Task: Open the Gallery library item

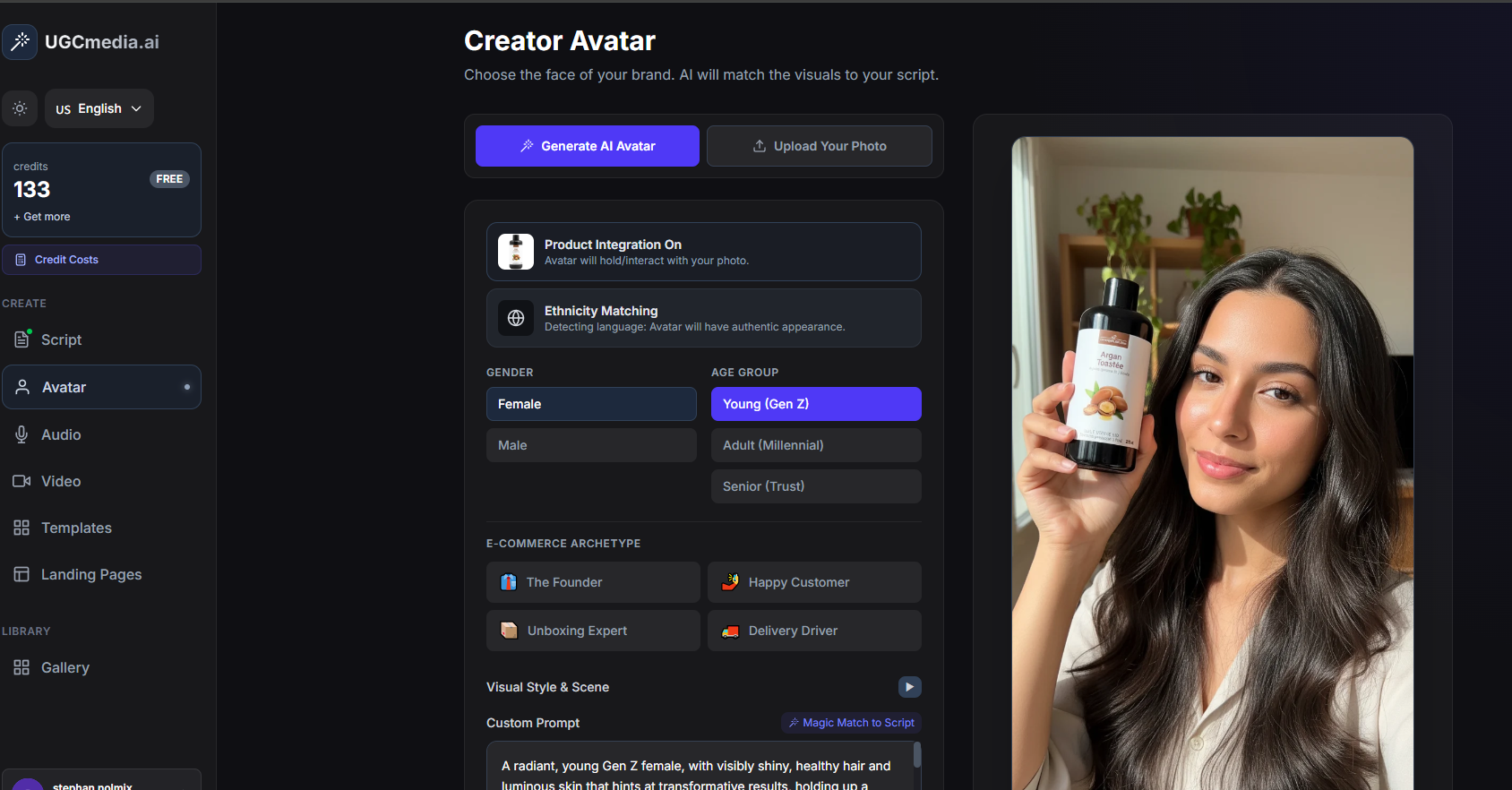Action: (101, 667)
